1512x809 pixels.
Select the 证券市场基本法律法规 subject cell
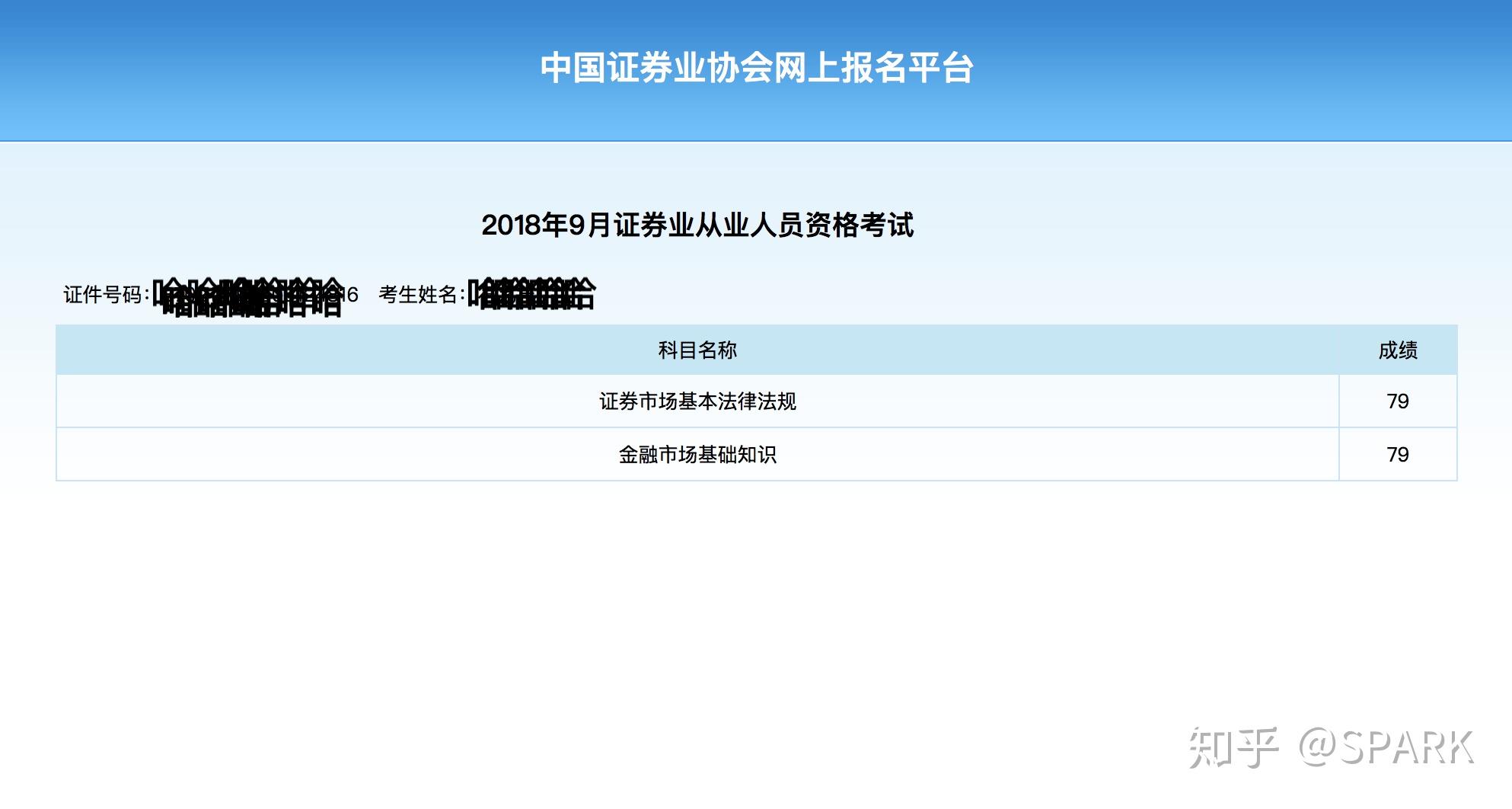697,401
